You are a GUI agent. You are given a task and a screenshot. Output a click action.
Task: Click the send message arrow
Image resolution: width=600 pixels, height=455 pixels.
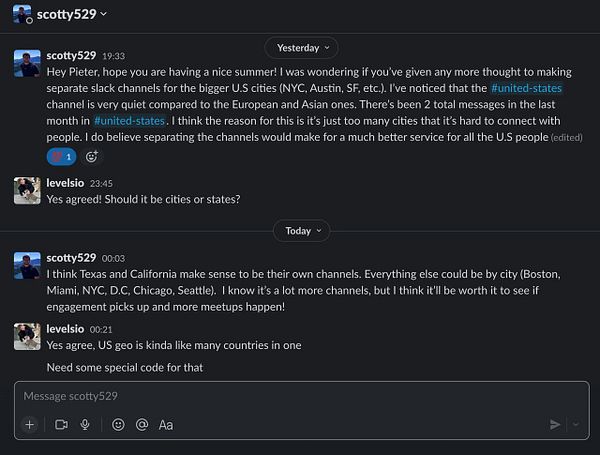tap(555, 424)
